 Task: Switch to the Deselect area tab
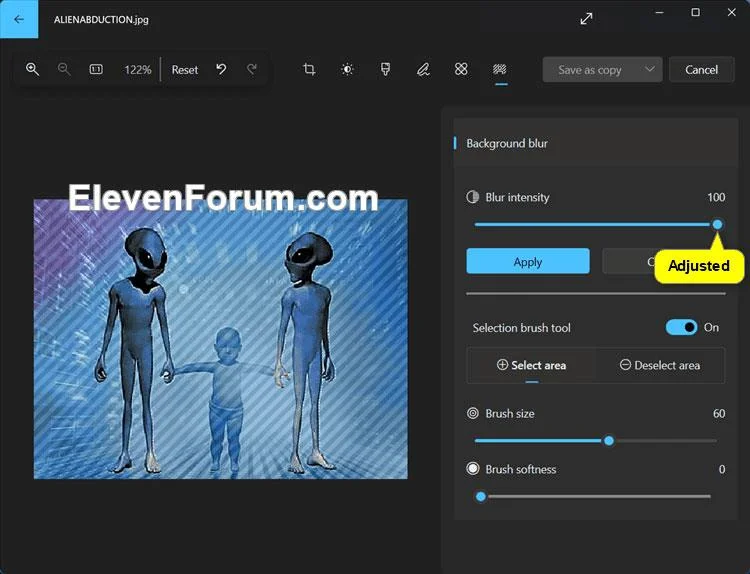(x=660, y=365)
